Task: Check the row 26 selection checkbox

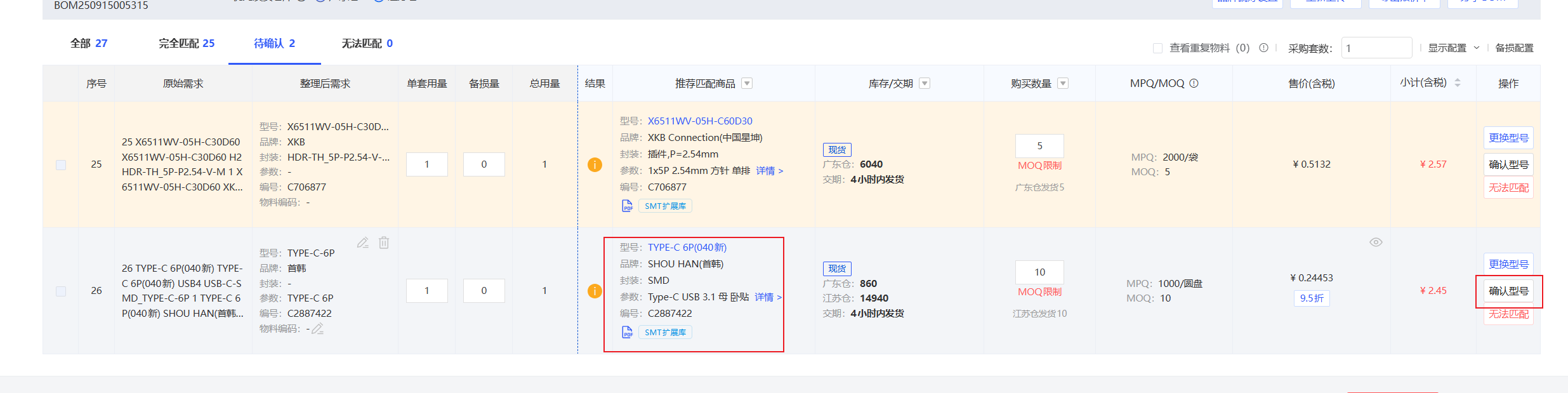Action: click(61, 291)
